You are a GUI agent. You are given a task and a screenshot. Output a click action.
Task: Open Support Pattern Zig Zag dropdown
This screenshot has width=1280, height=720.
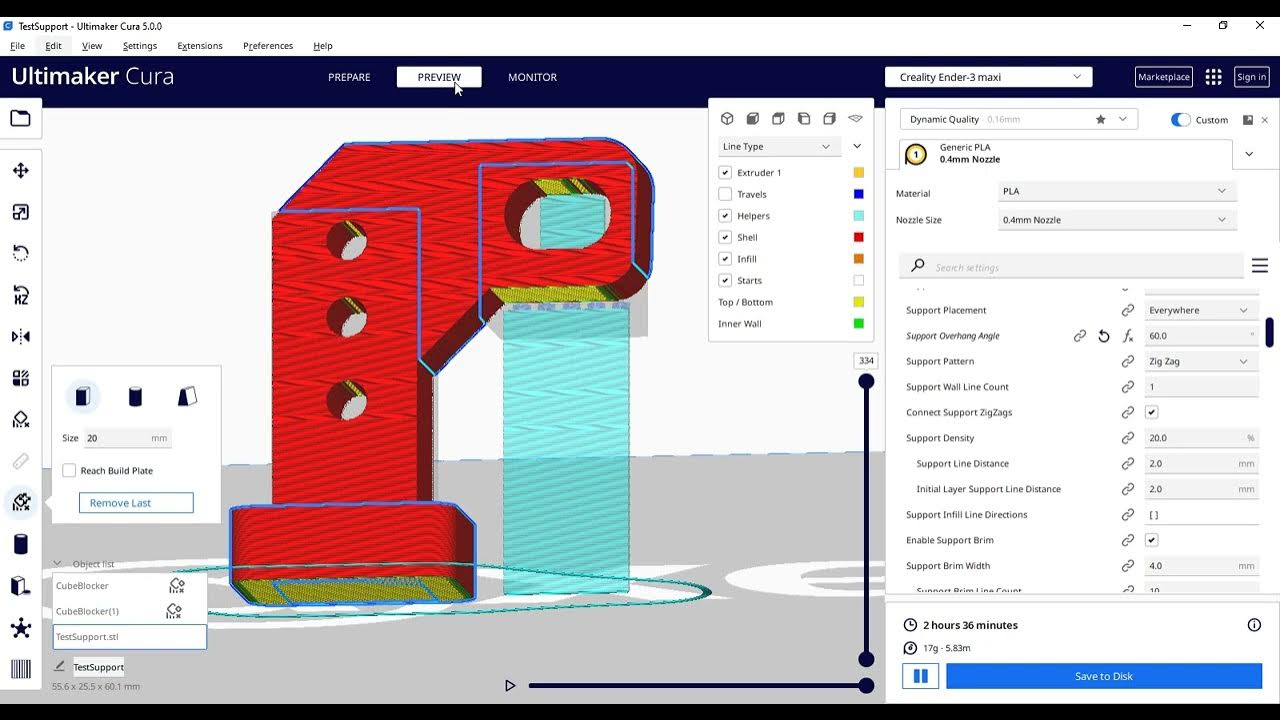[1201, 361]
